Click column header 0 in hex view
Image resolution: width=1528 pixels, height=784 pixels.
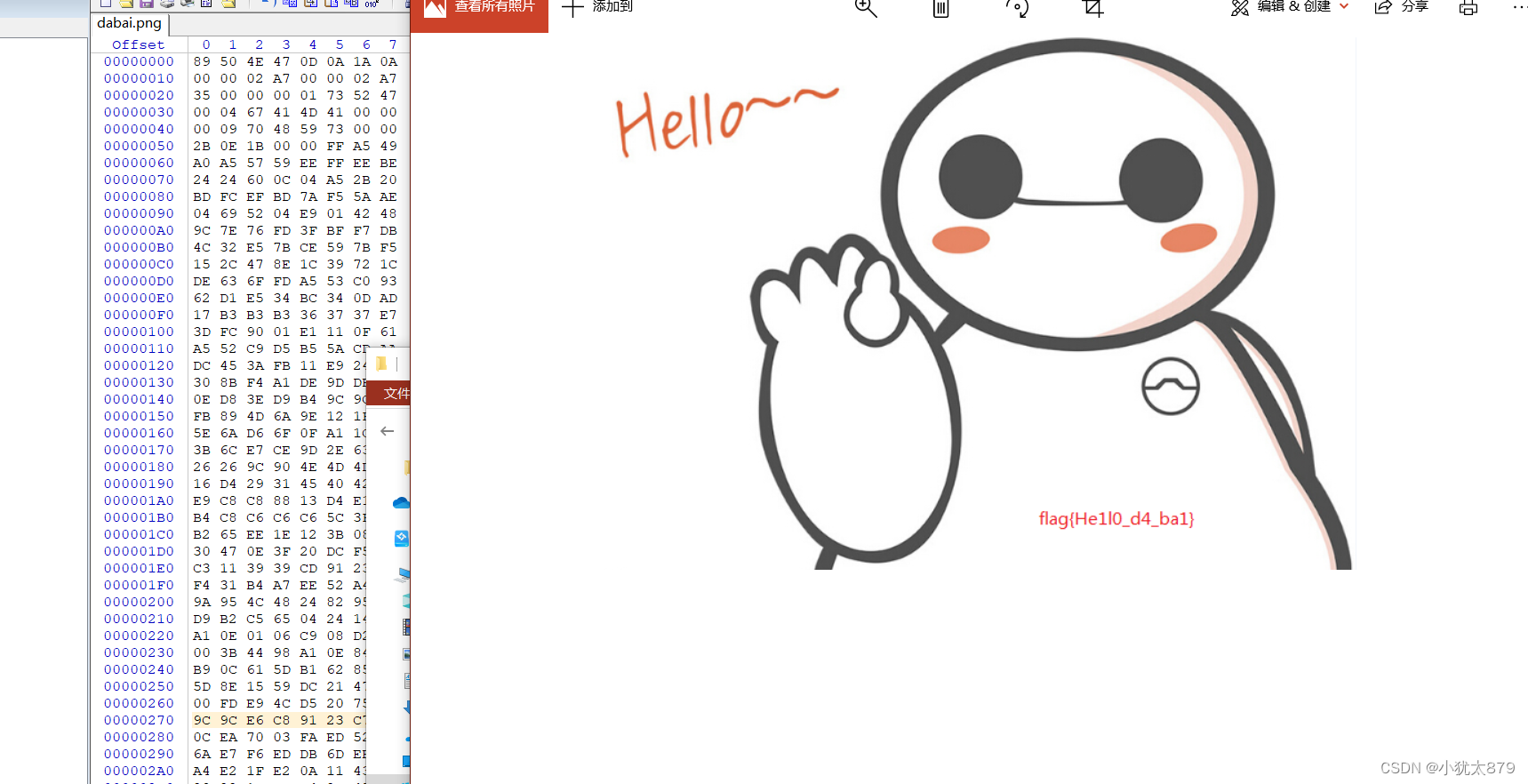[206, 44]
